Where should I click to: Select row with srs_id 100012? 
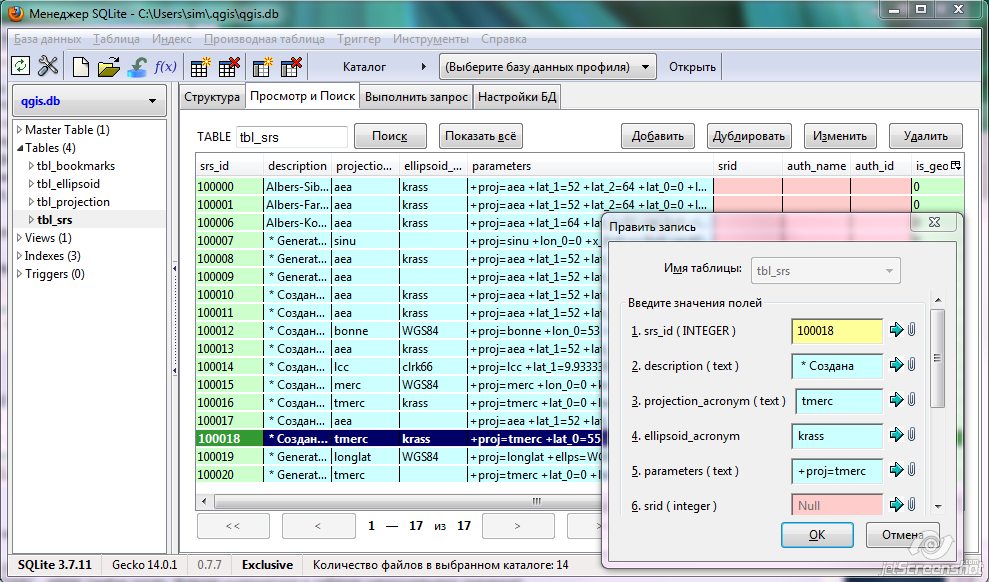[399, 331]
